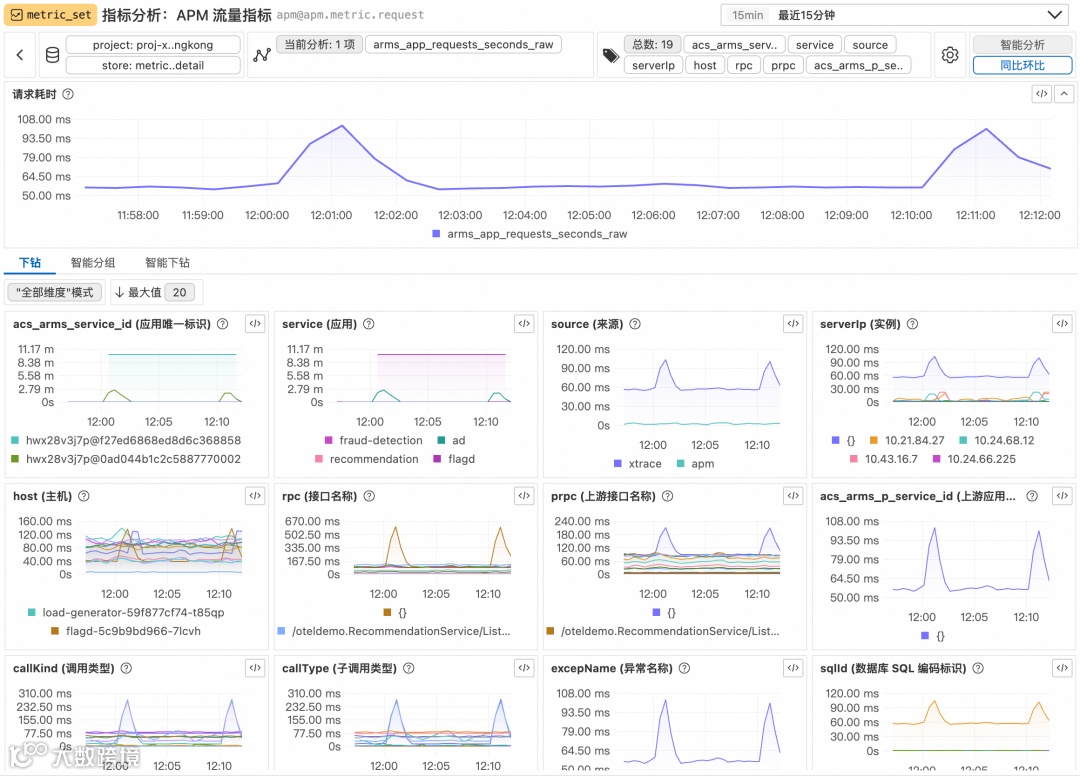Toggle the flagd-5c9b9bd966-7lcvh legend entry
Image resolution: width=1080 pixels, height=776 pixels.
(126, 631)
